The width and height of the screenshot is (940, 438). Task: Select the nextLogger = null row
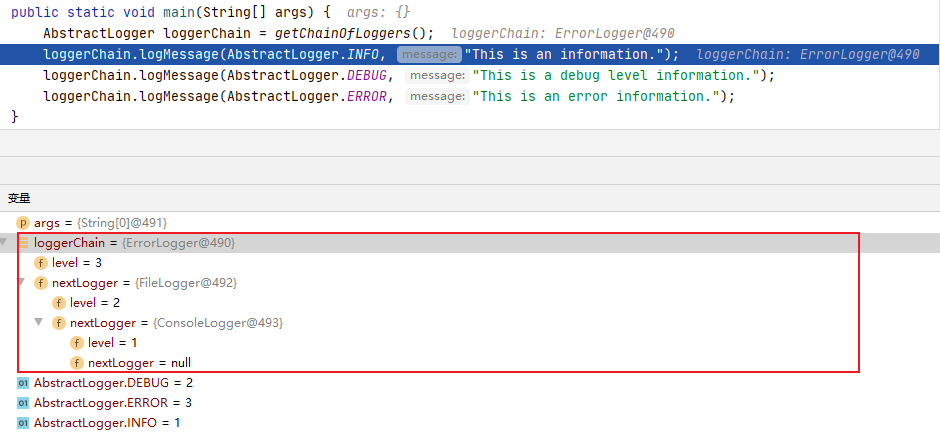139,363
